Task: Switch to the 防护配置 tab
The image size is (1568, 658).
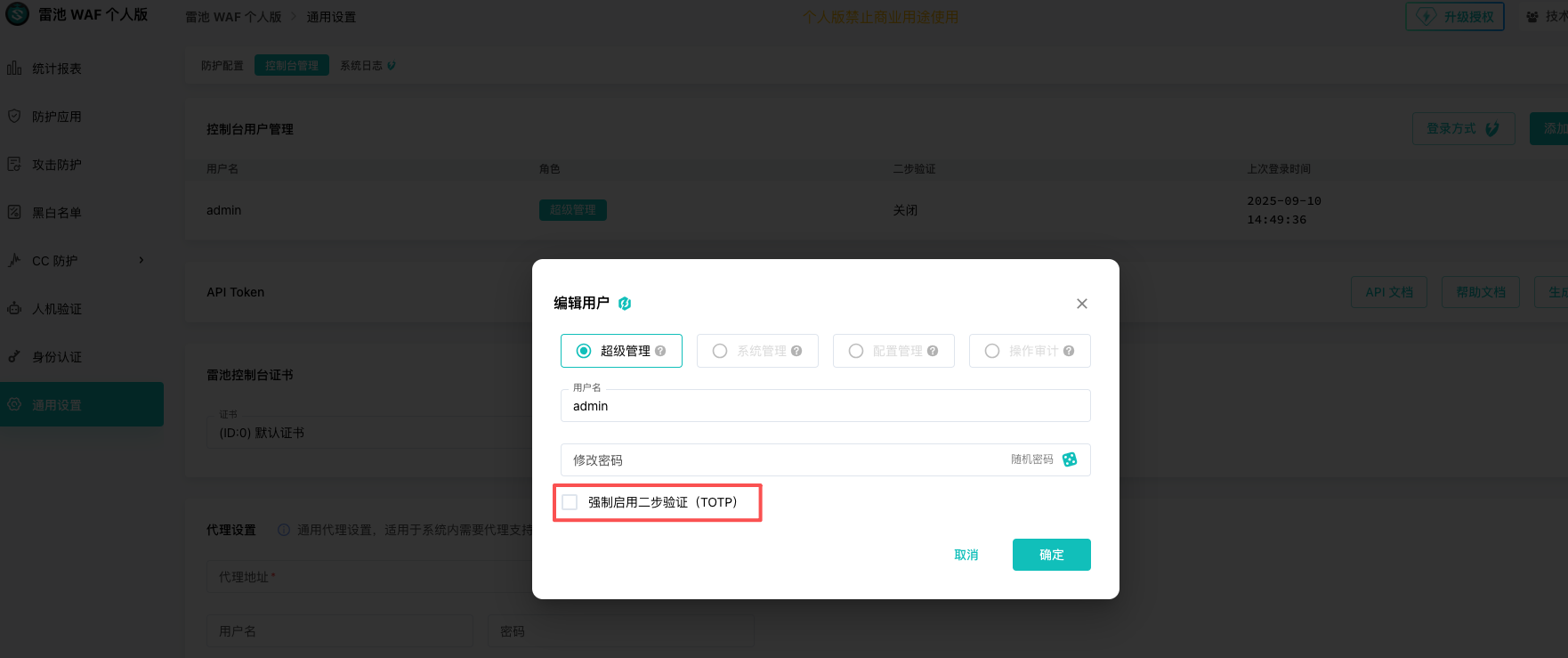Action: 222,66
